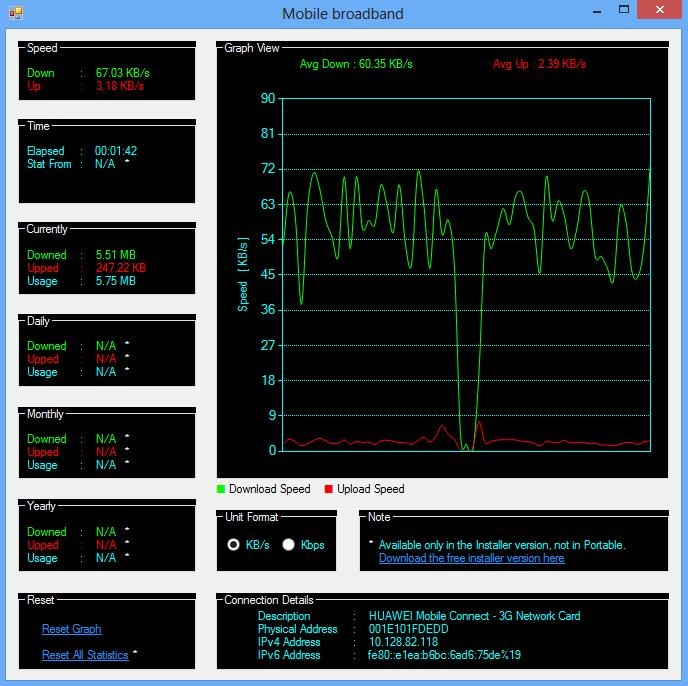Close the Mobile broadband window

click(661, 10)
